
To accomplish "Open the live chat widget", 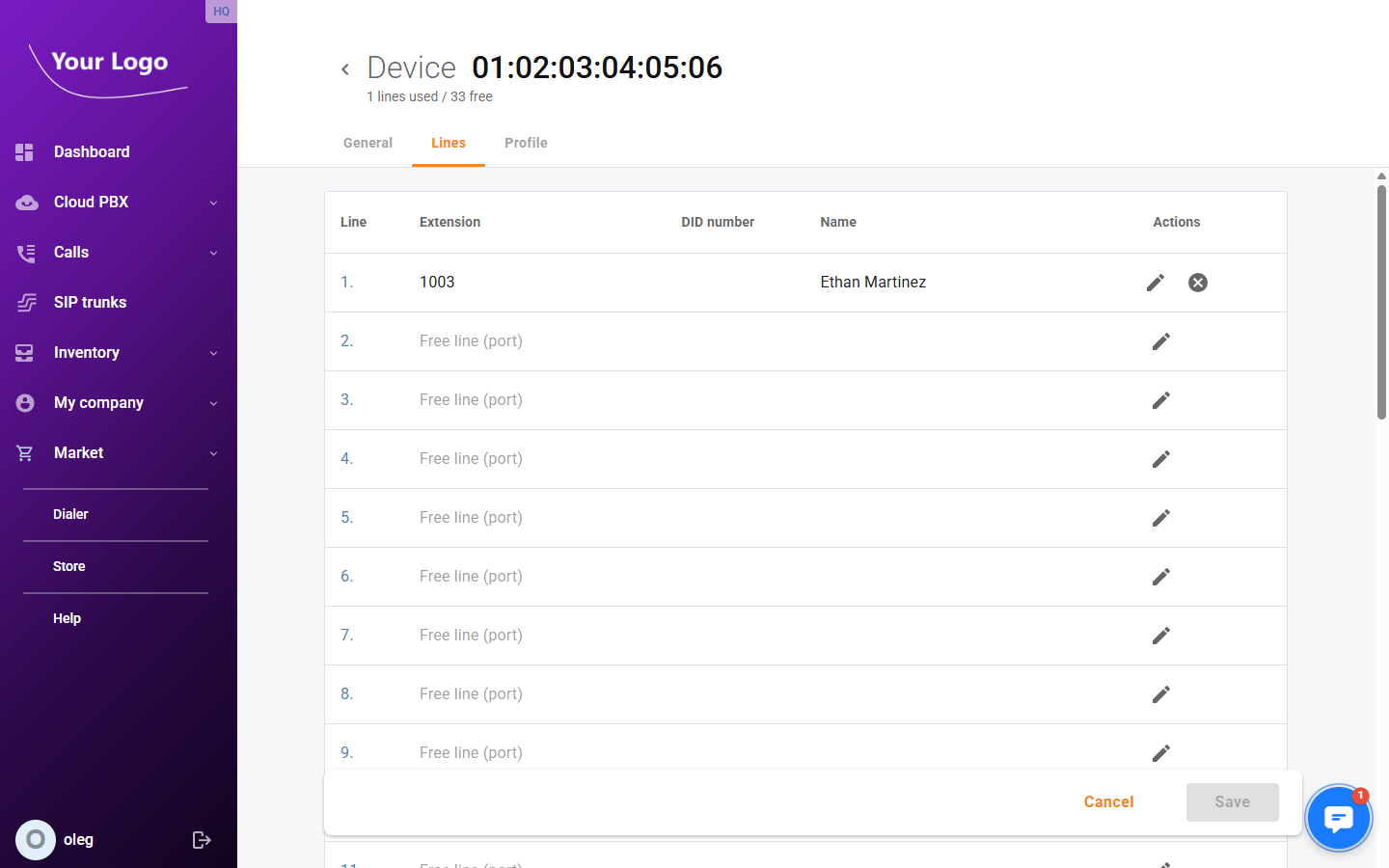I will tap(1338, 818).
